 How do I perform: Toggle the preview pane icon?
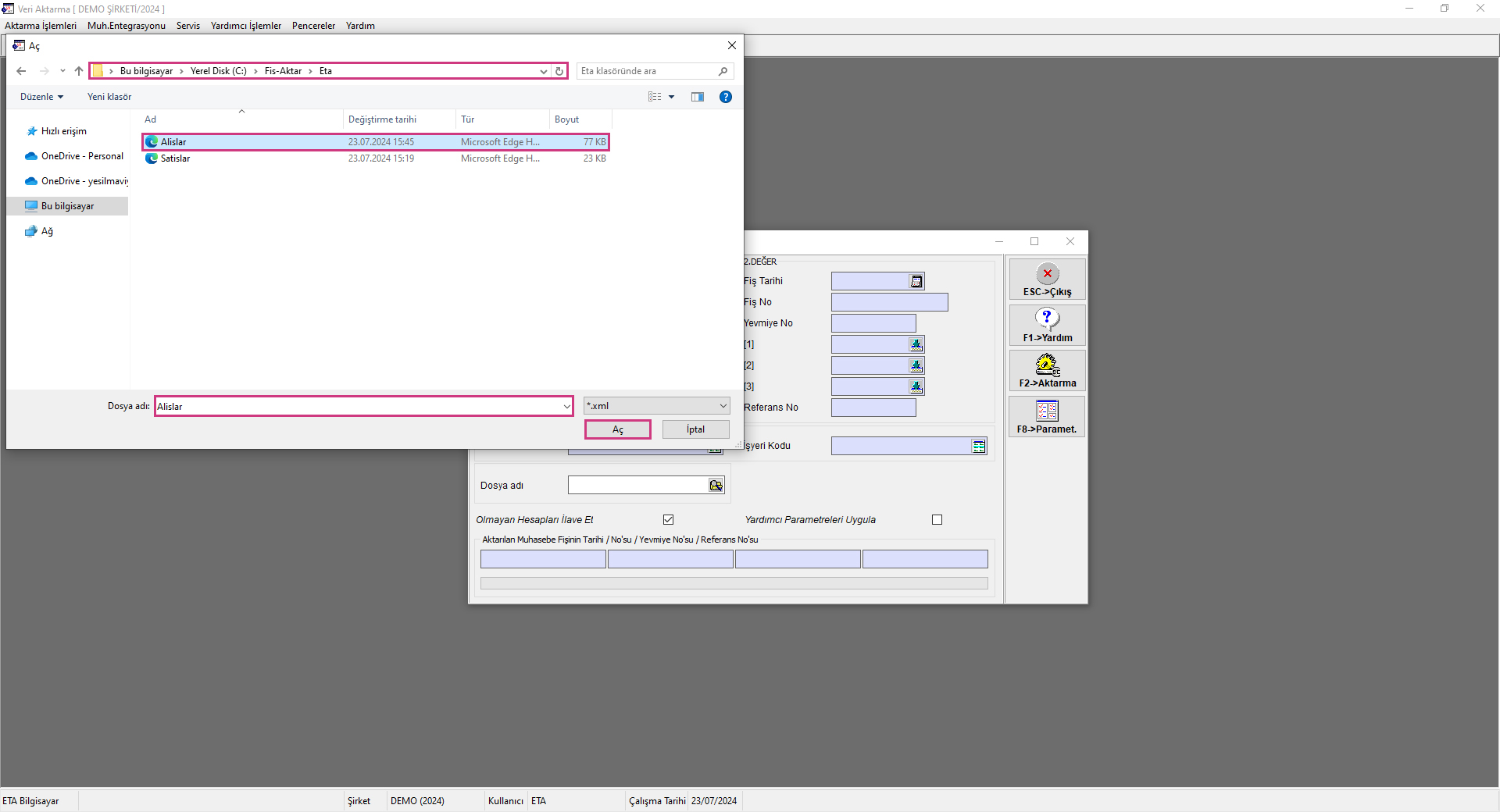(698, 97)
